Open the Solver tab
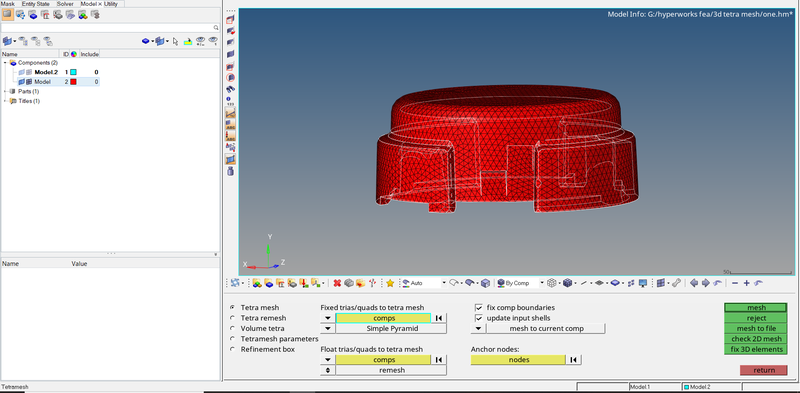The height and width of the screenshot is (393, 800). pyautogui.click(x=65, y=4)
